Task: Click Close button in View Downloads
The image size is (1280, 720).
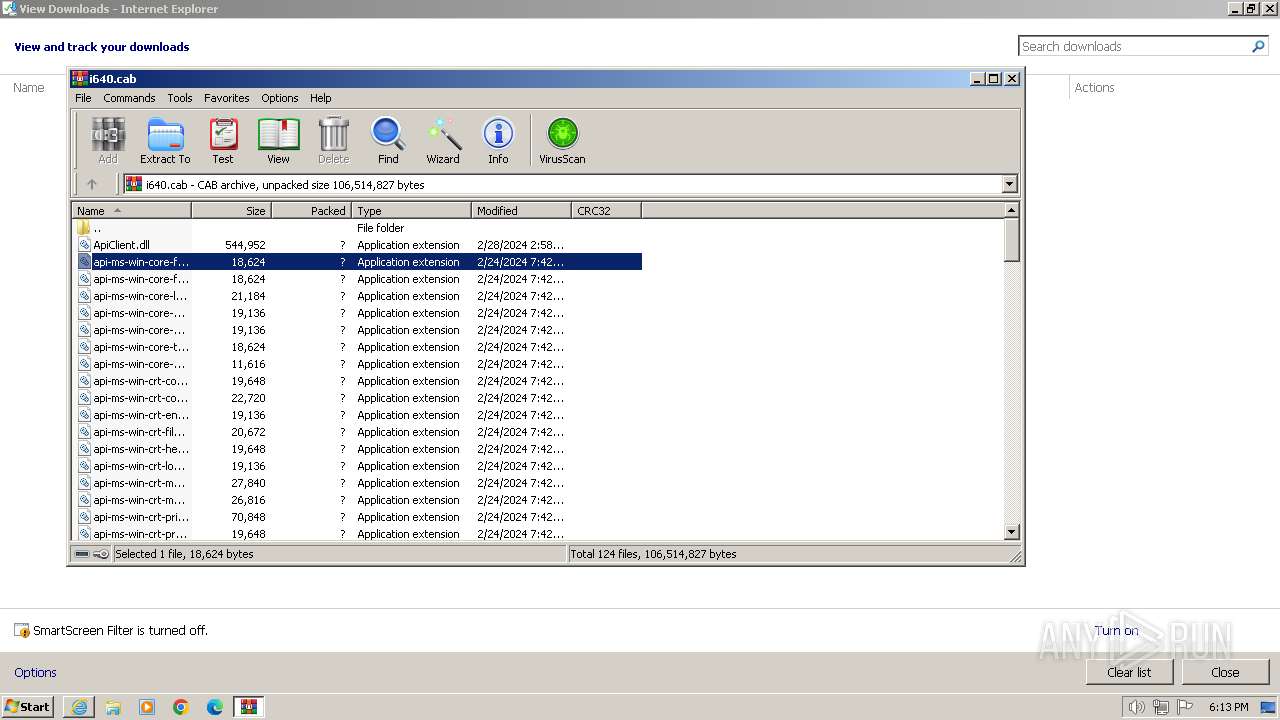Action: [x=1225, y=672]
